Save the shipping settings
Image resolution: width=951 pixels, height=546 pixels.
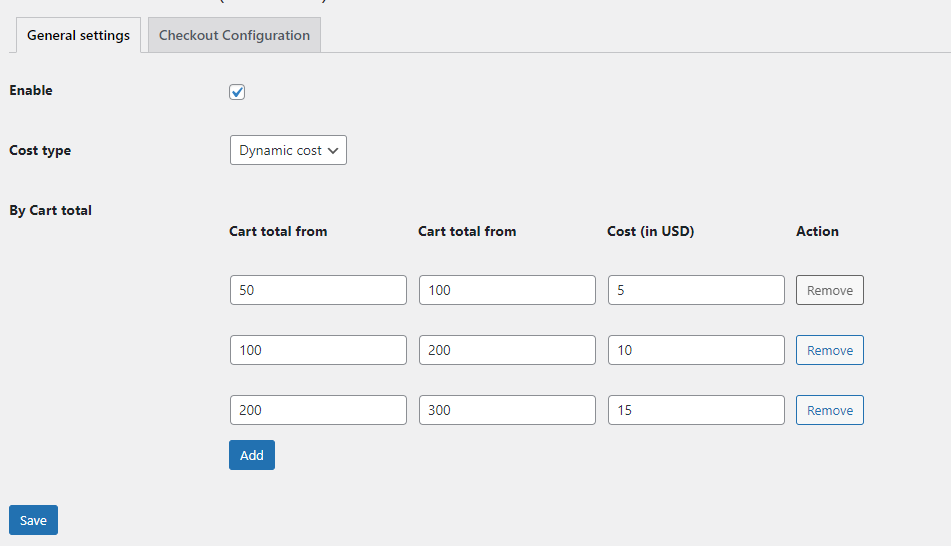[33, 520]
